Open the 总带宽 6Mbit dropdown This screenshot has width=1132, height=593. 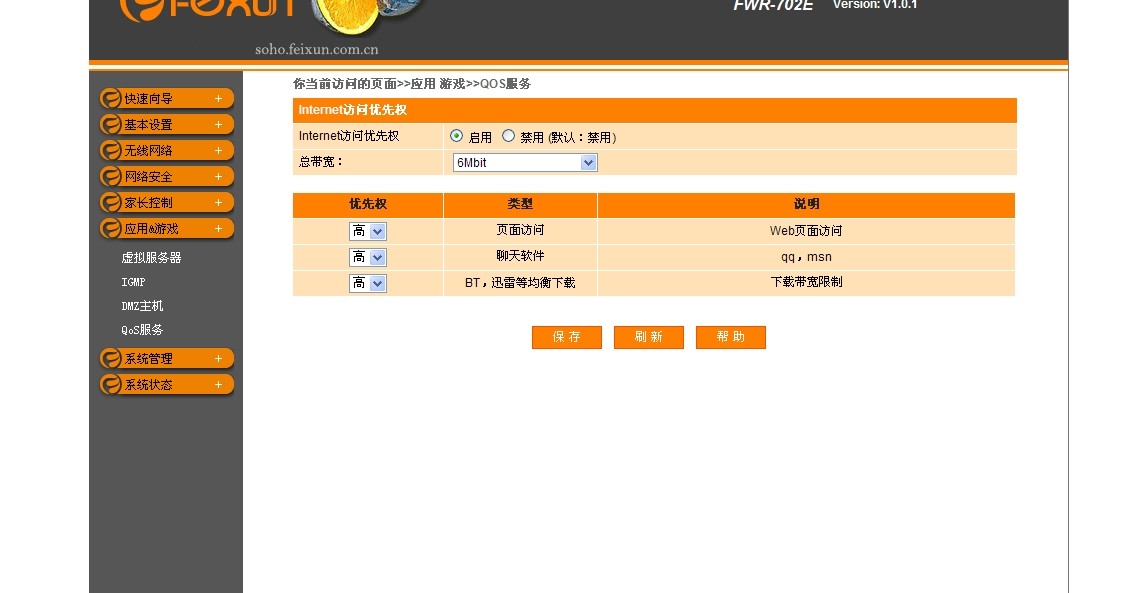pyautogui.click(x=525, y=163)
